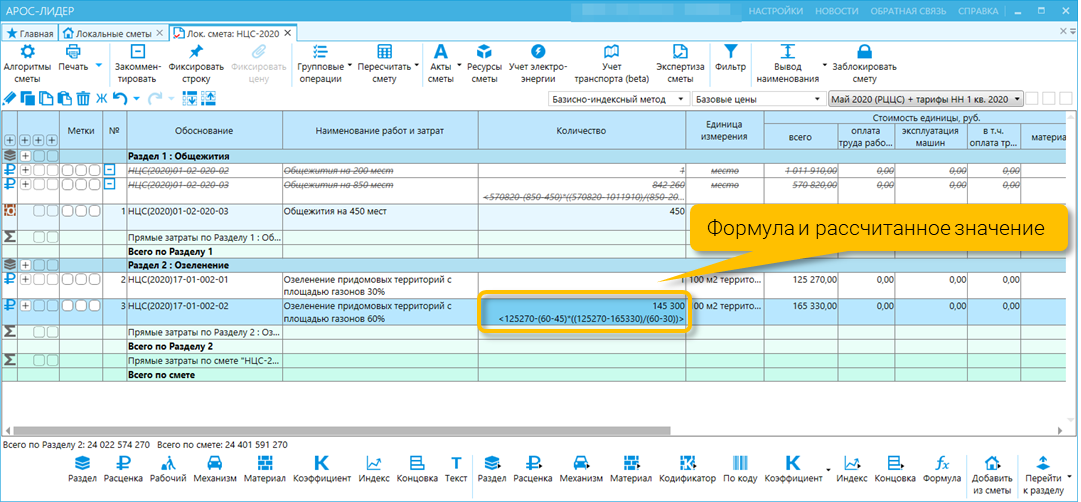Open Учет электроэнергии tool
Viewport: 1081px width, 502px height.
(x=538, y=63)
